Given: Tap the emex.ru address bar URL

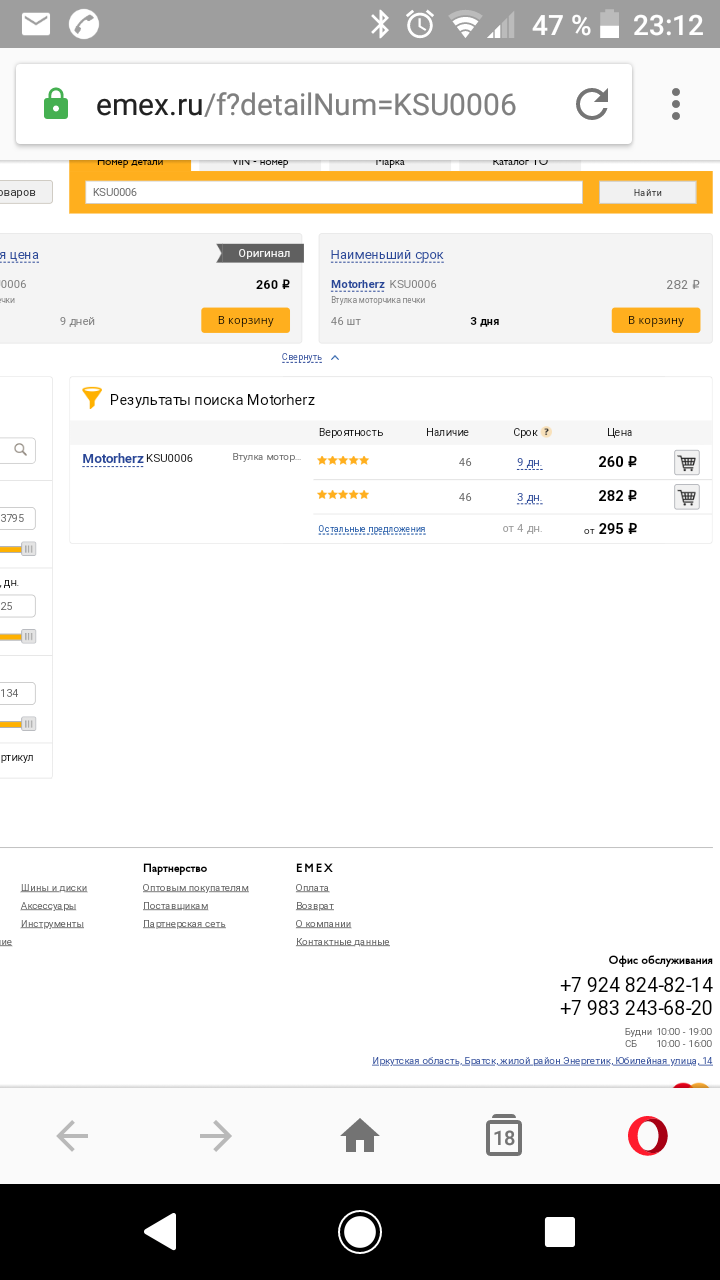Looking at the screenshot, I should (x=305, y=104).
